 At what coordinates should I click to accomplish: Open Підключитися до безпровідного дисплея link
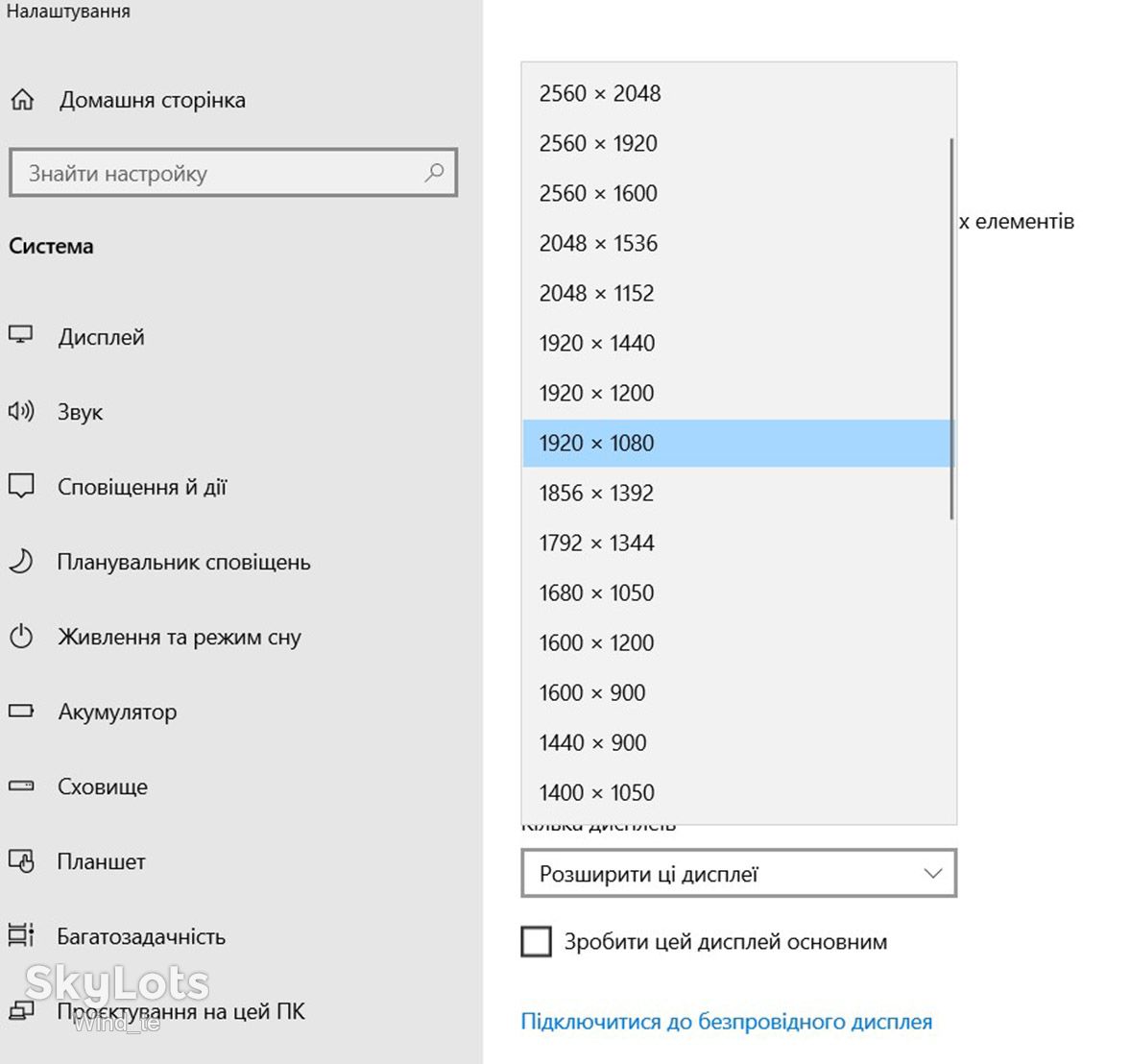coord(727,1022)
